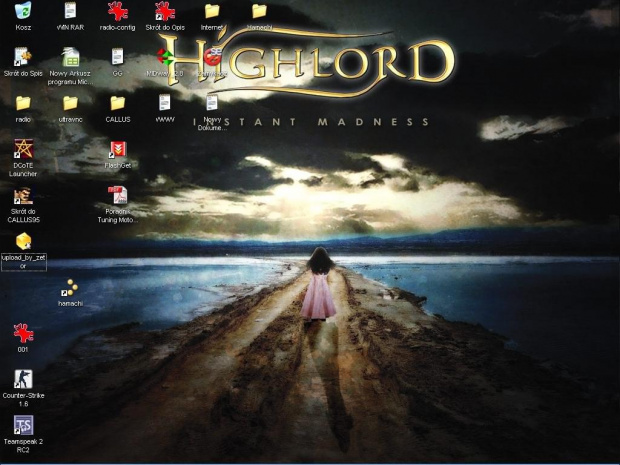Launch MIDway 2.0 shortcut

(x=165, y=58)
